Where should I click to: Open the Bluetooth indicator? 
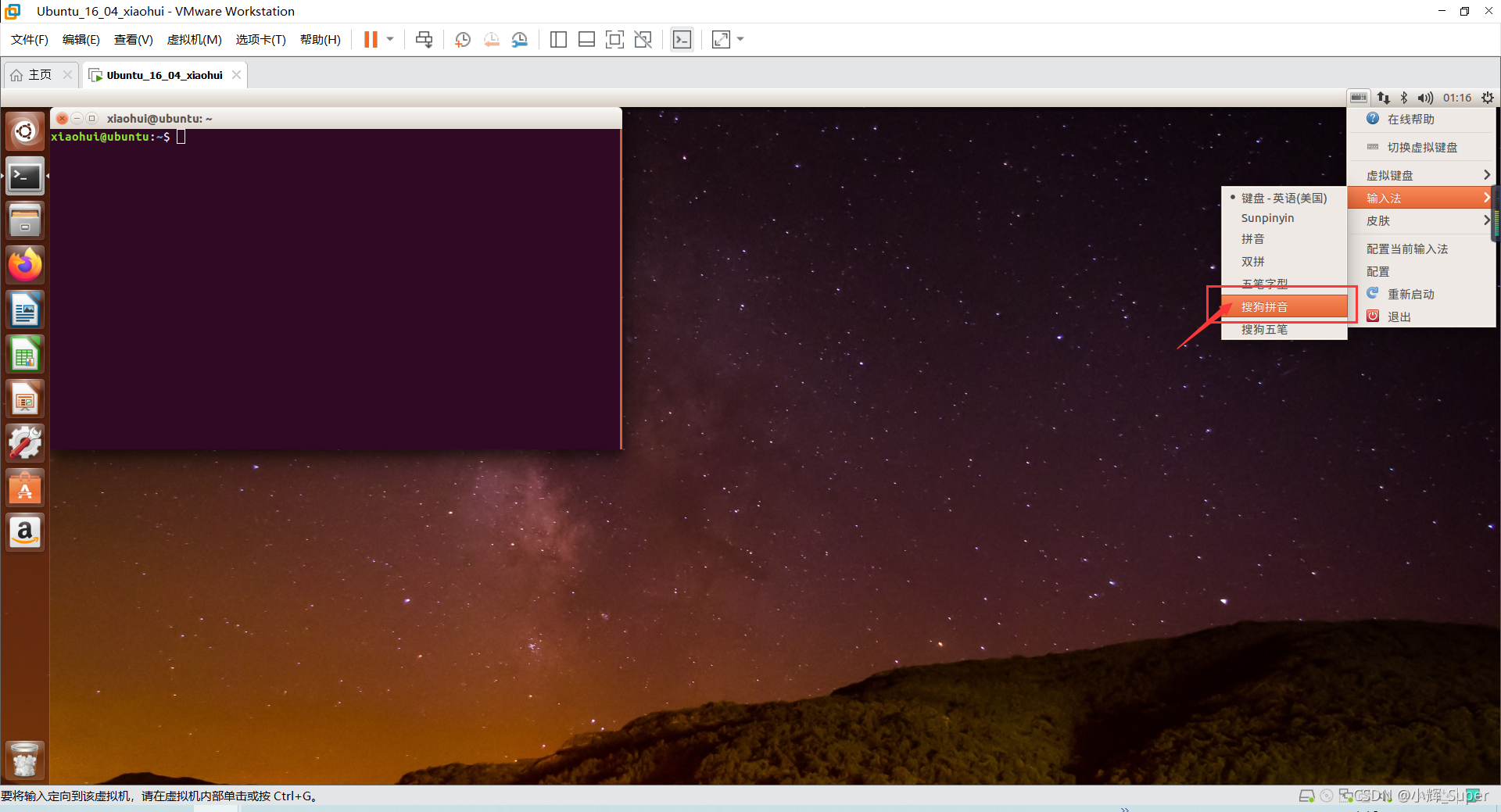click(1404, 98)
